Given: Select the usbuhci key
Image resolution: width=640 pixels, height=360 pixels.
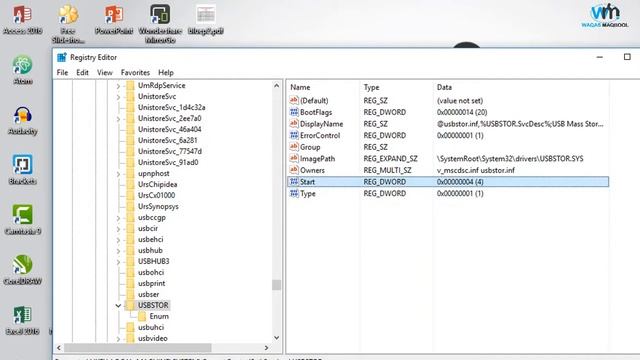Looking at the screenshot, I should click(x=151, y=327).
